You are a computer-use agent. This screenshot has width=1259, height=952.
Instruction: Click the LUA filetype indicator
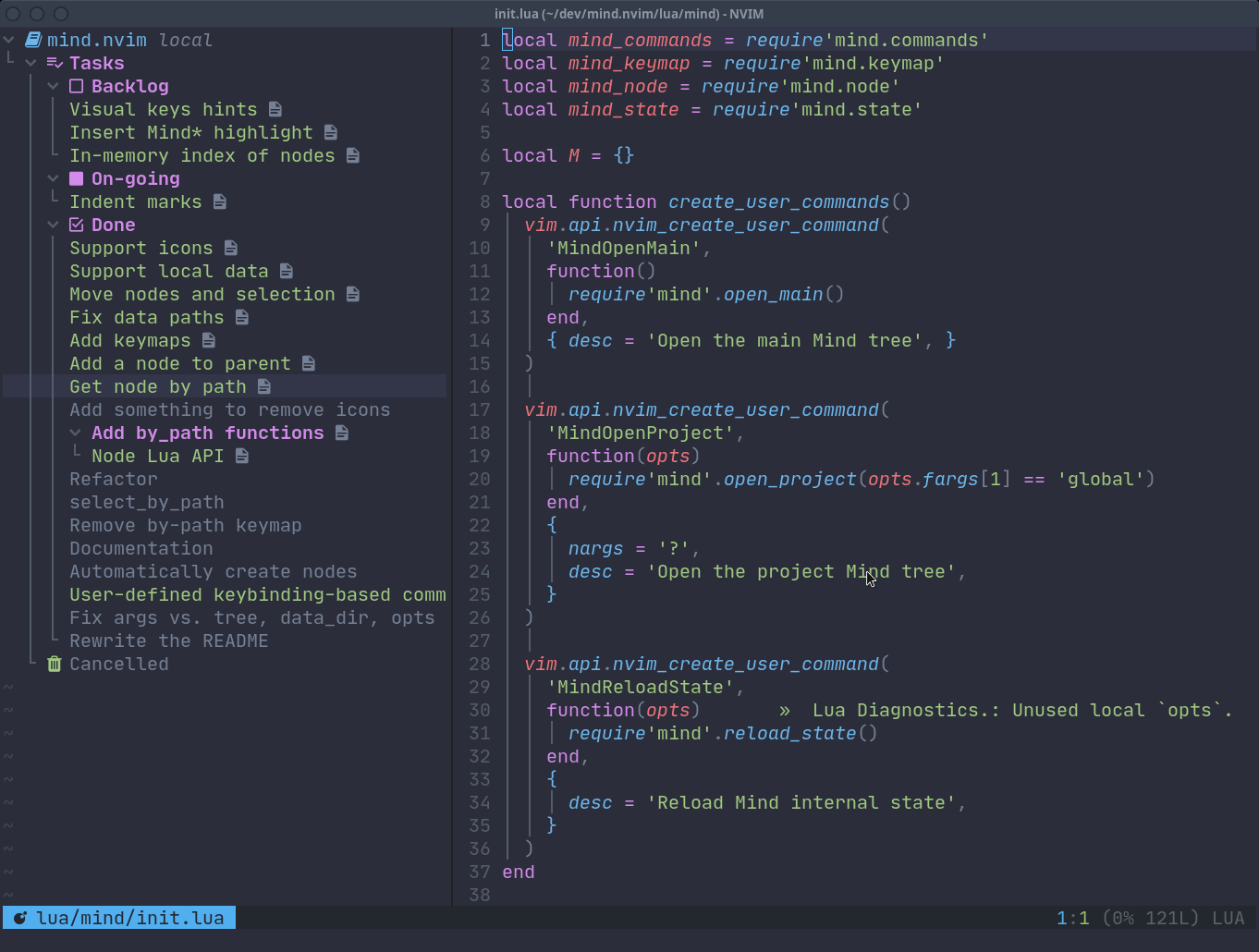(x=1228, y=918)
